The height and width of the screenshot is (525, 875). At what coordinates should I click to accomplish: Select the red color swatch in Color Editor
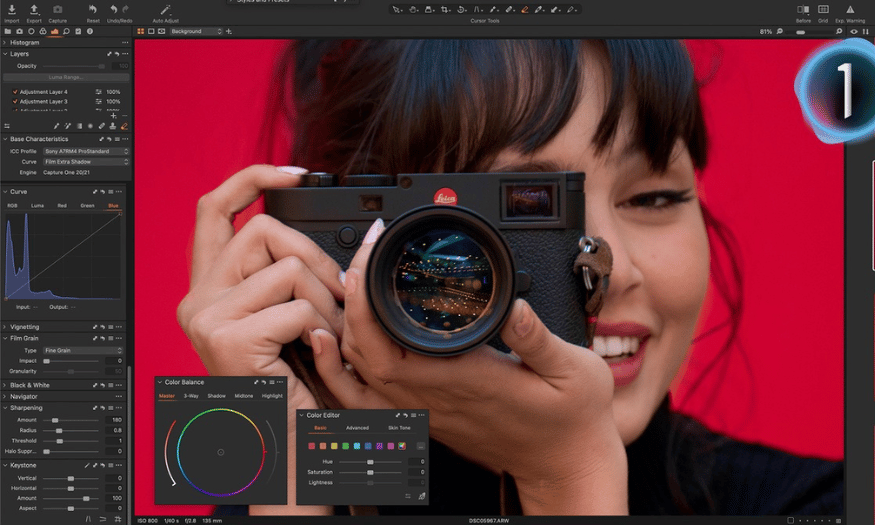[x=312, y=446]
